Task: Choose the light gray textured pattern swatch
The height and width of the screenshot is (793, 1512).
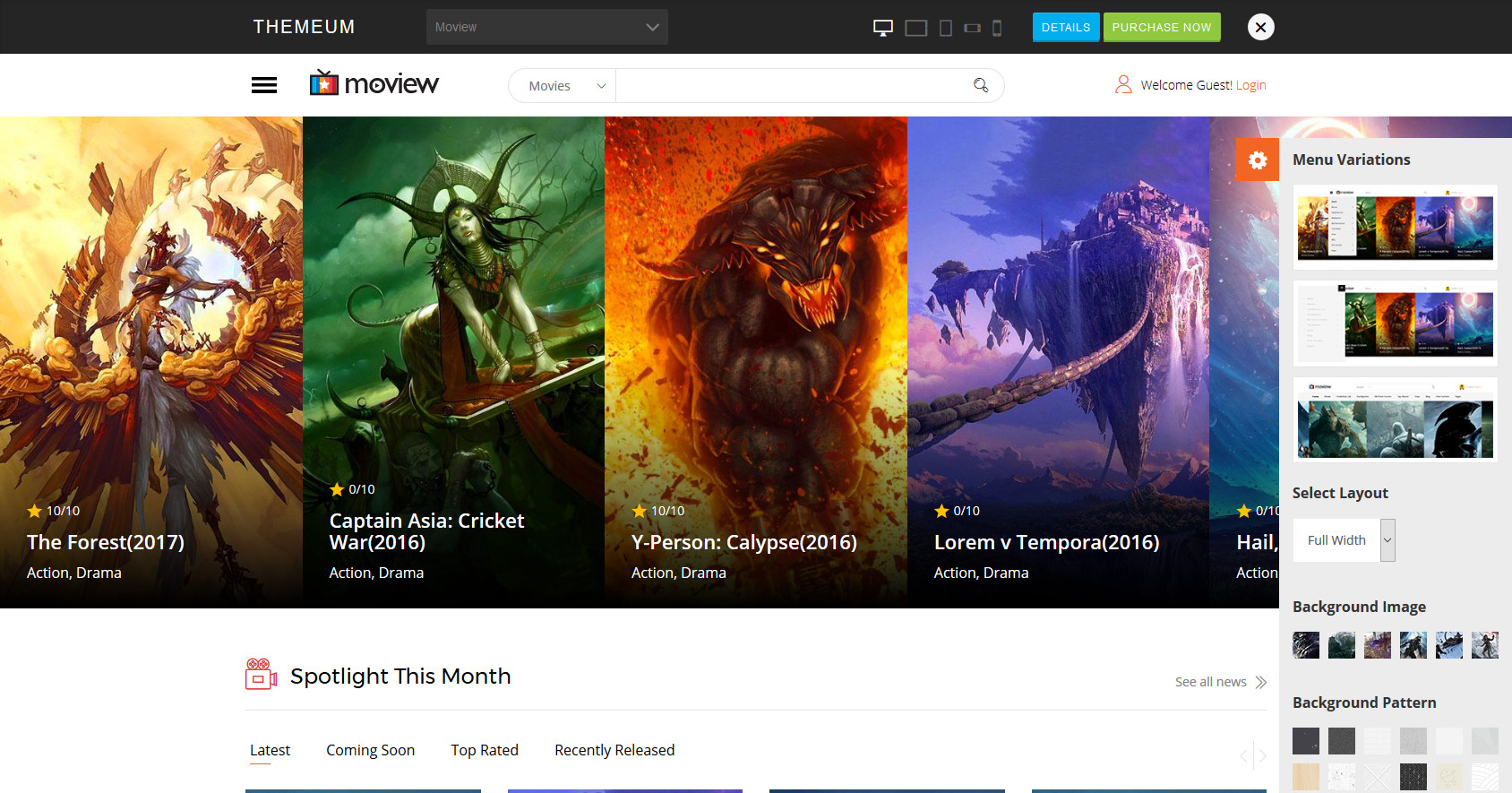Action: point(1413,741)
